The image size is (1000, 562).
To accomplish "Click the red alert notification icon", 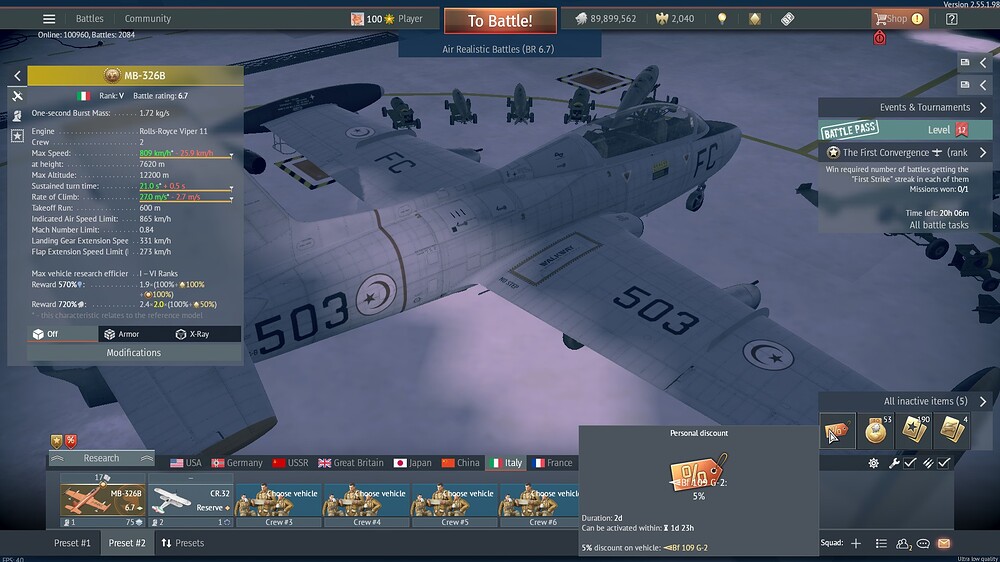I will click(879, 38).
